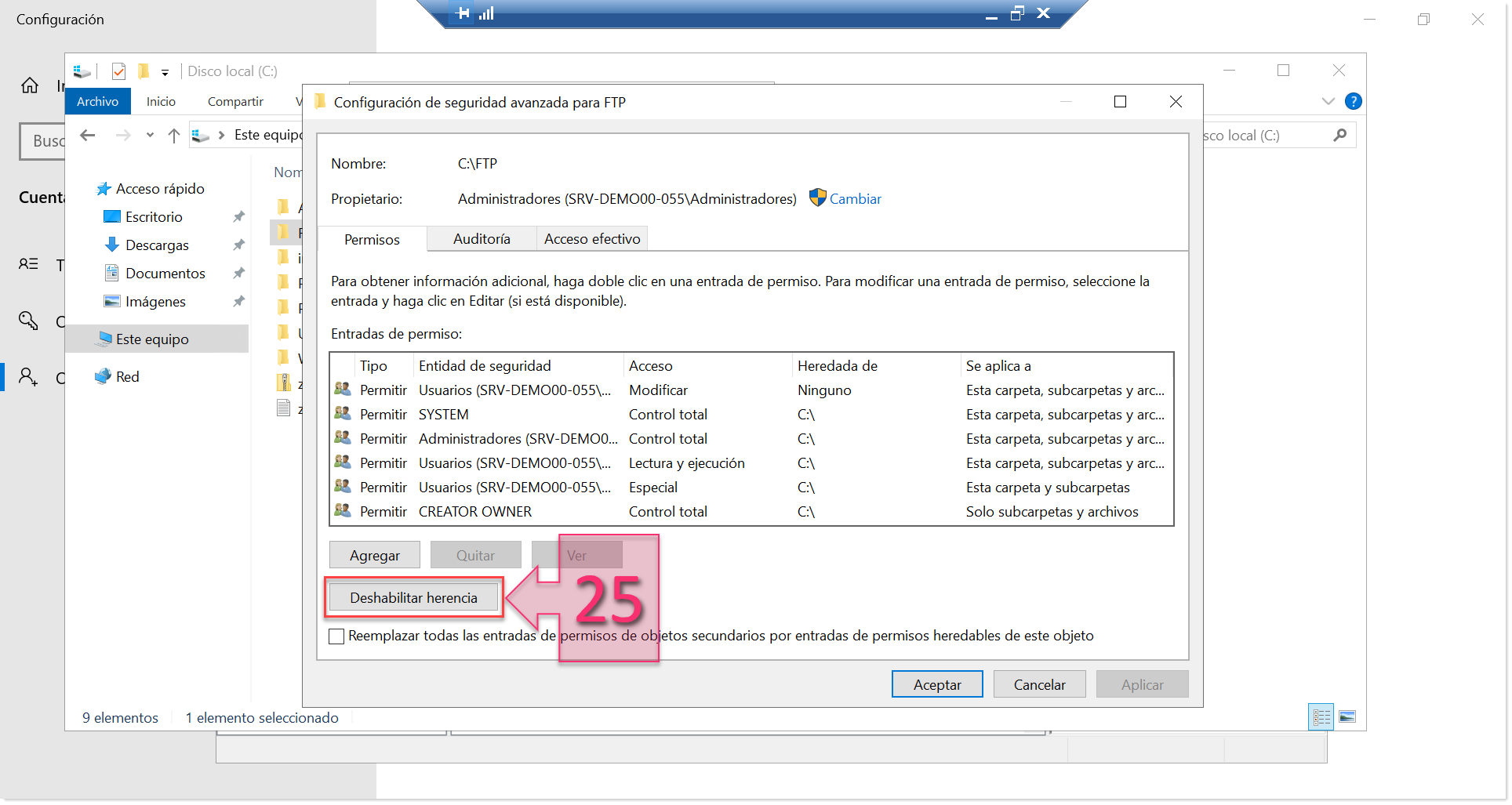
Task: Click the Cambiar owner link
Action: tap(855, 199)
